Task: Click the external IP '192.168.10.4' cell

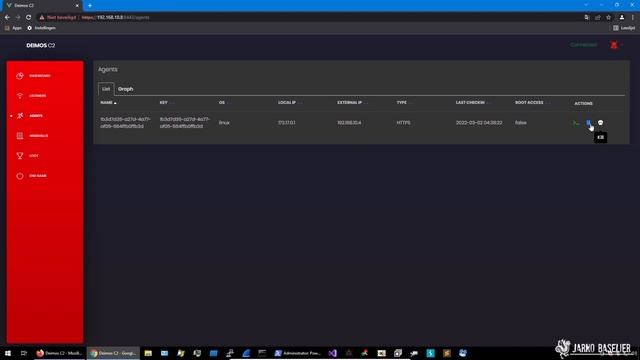Action: coord(349,123)
